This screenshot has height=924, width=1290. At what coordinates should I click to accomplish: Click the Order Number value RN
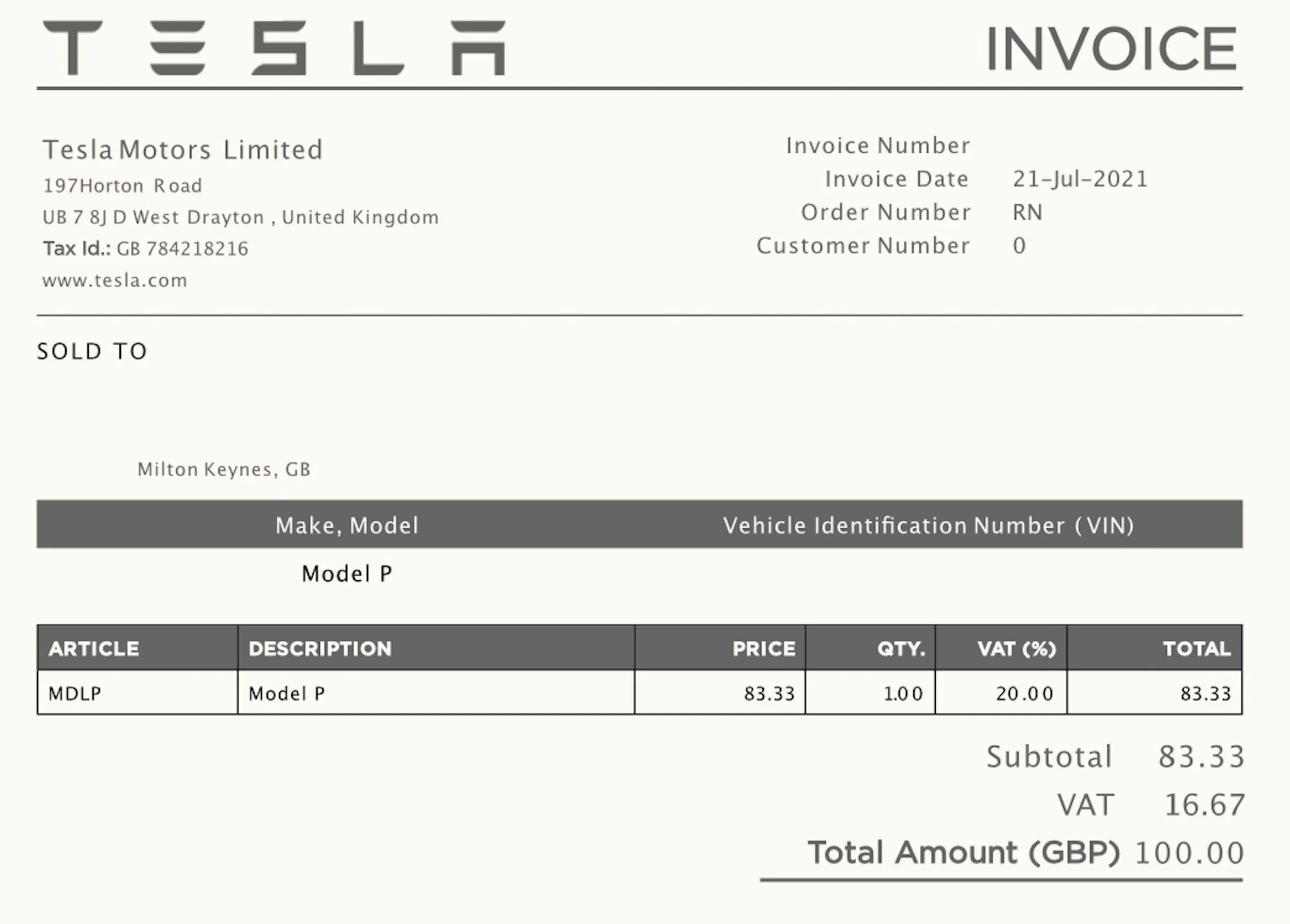[1028, 212]
